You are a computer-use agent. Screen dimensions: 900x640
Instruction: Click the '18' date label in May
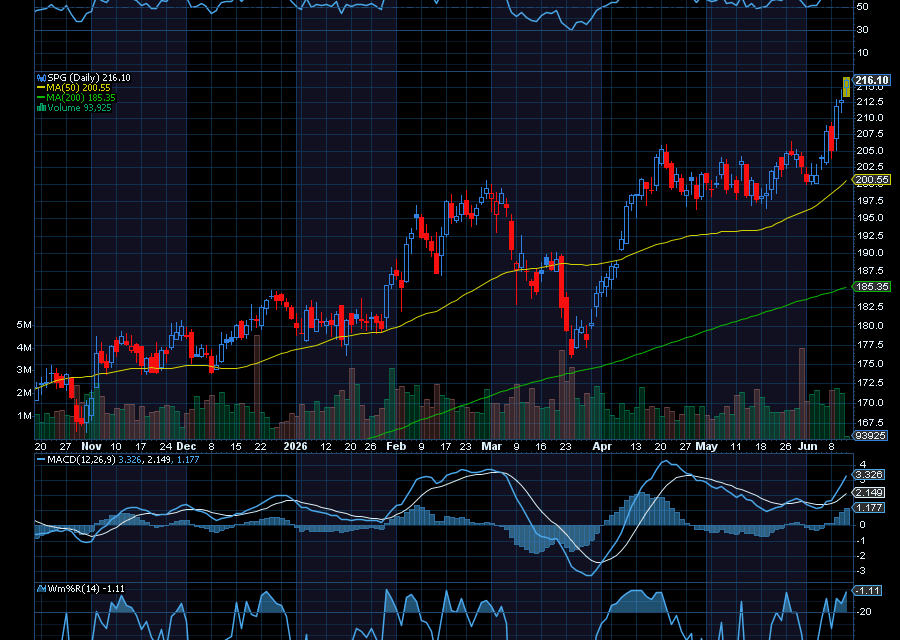(761, 446)
